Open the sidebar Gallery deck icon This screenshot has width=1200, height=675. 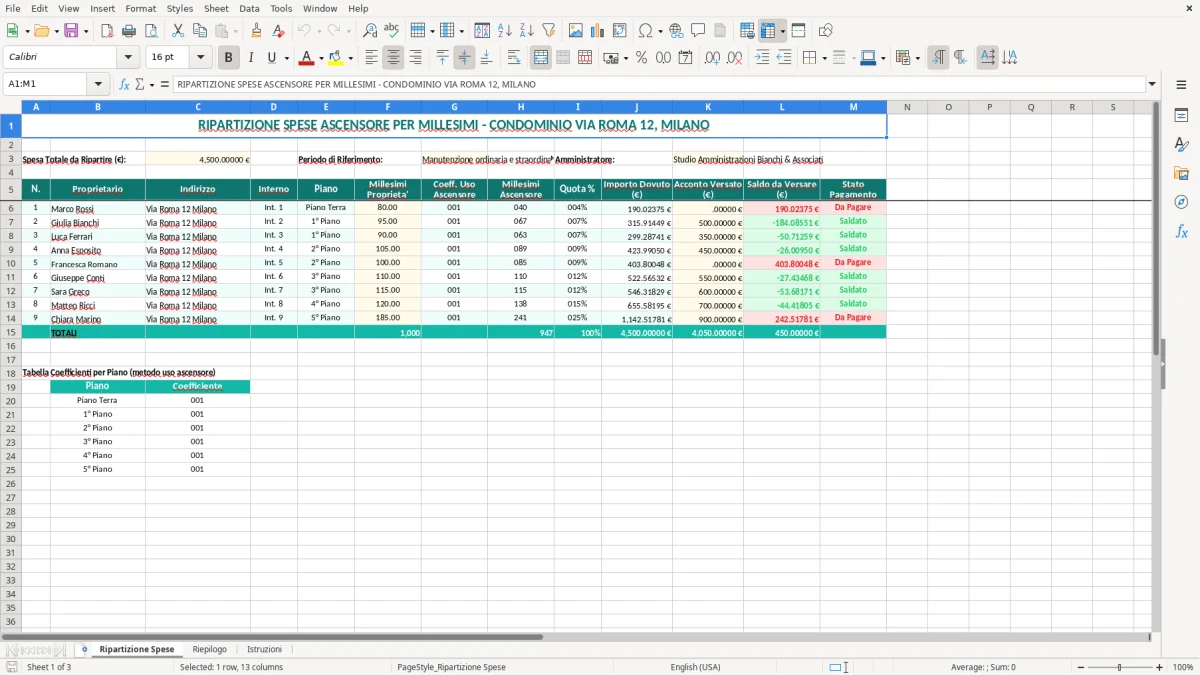pyautogui.click(x=1181, y=174)
